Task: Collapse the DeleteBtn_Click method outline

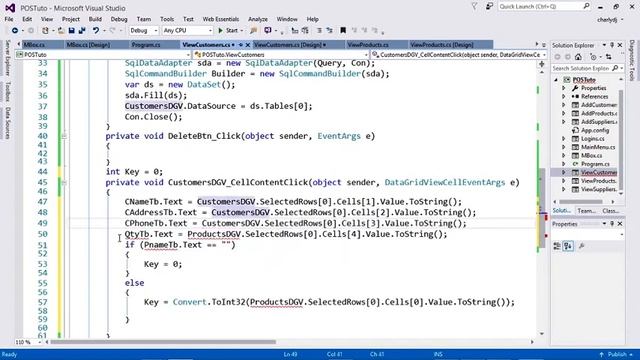Action: [x=64, y=136]
